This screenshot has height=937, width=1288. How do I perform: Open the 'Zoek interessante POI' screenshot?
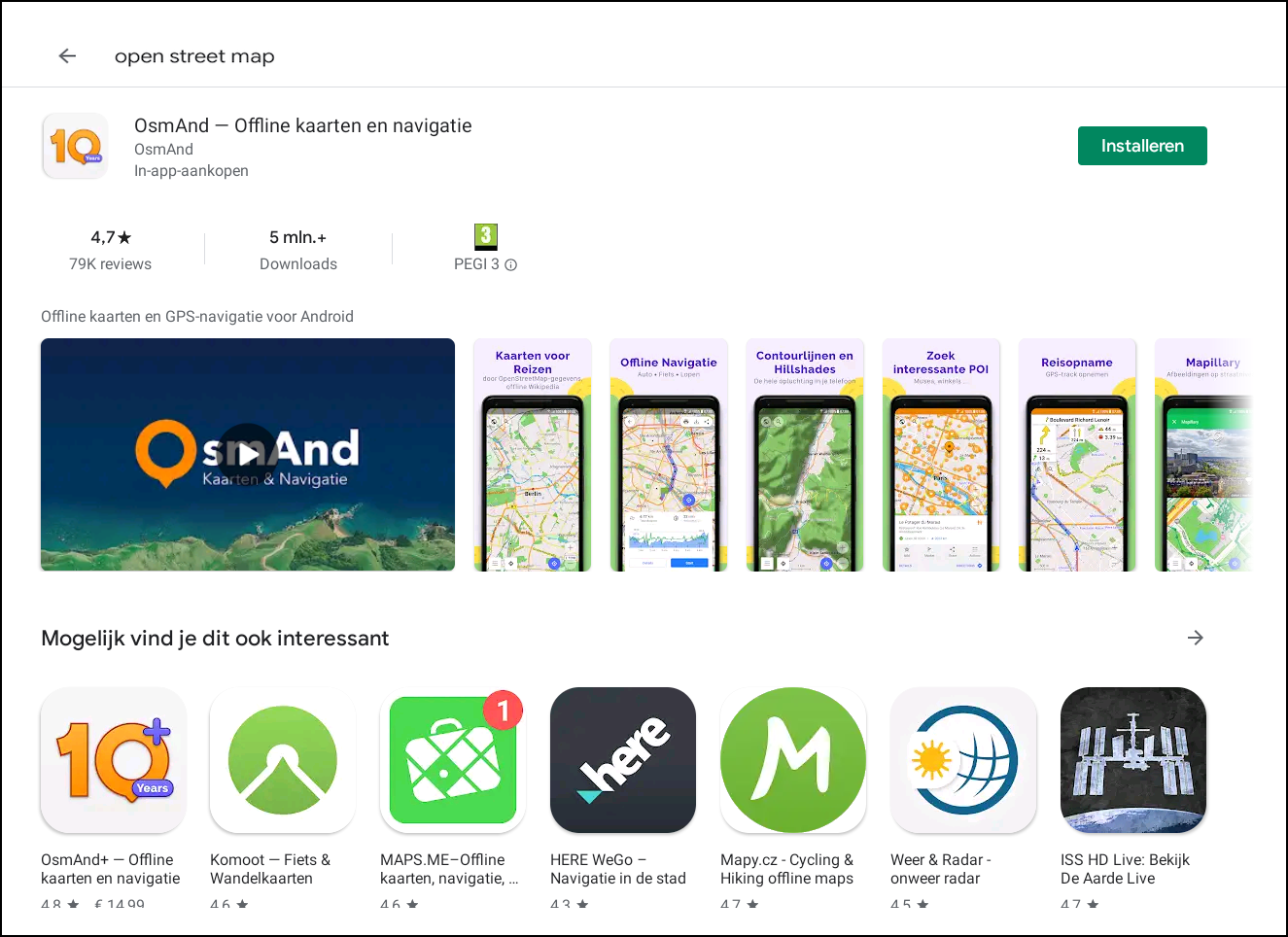941,455
